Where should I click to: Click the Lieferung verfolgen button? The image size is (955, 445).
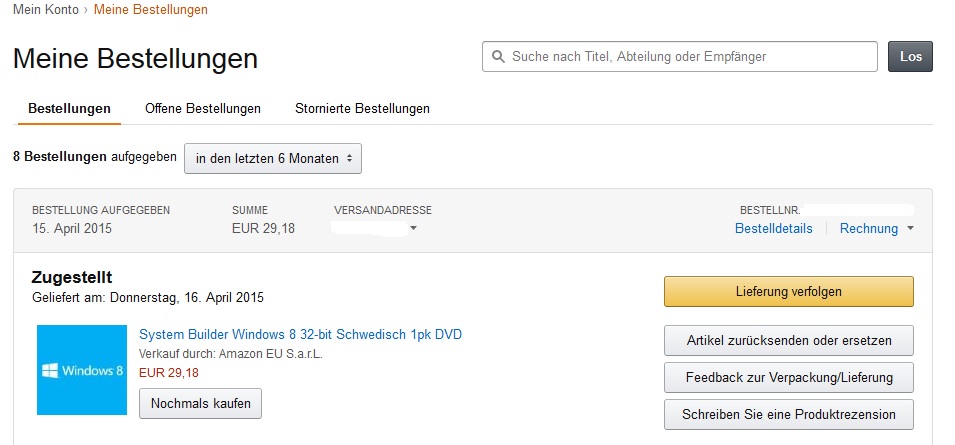click(x=788, y=291)
